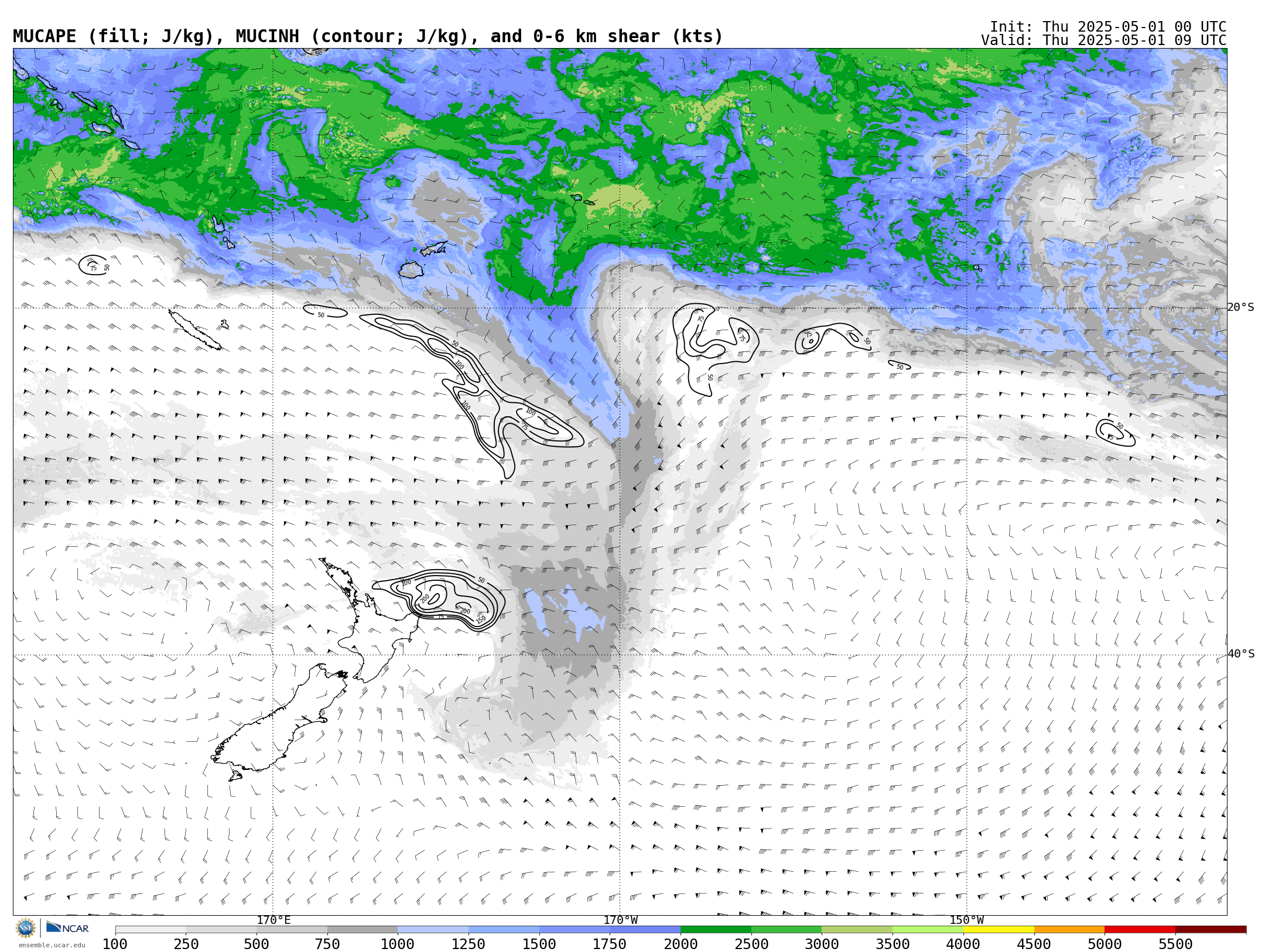Screen dimensions: 1265x952
Task: Pick the 1250–1500 light blue colorbar swatch
Action: coord(504,930)
